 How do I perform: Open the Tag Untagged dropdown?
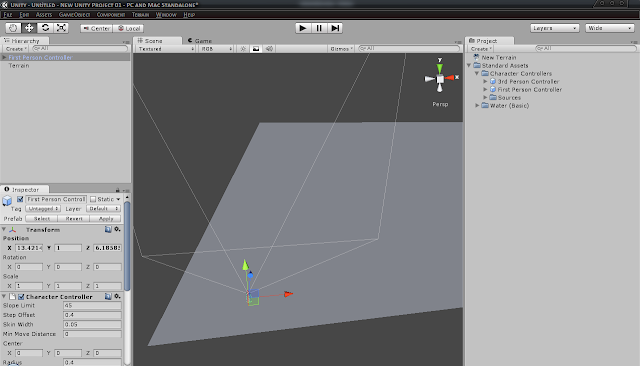pos(43,209)
